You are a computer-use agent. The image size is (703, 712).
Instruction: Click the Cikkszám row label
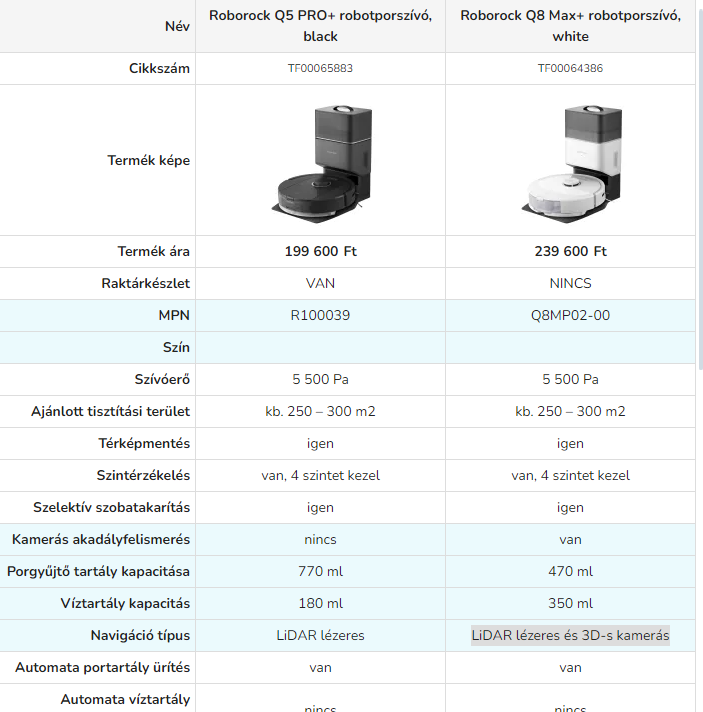pyautogui.click(x=159, y=68)
